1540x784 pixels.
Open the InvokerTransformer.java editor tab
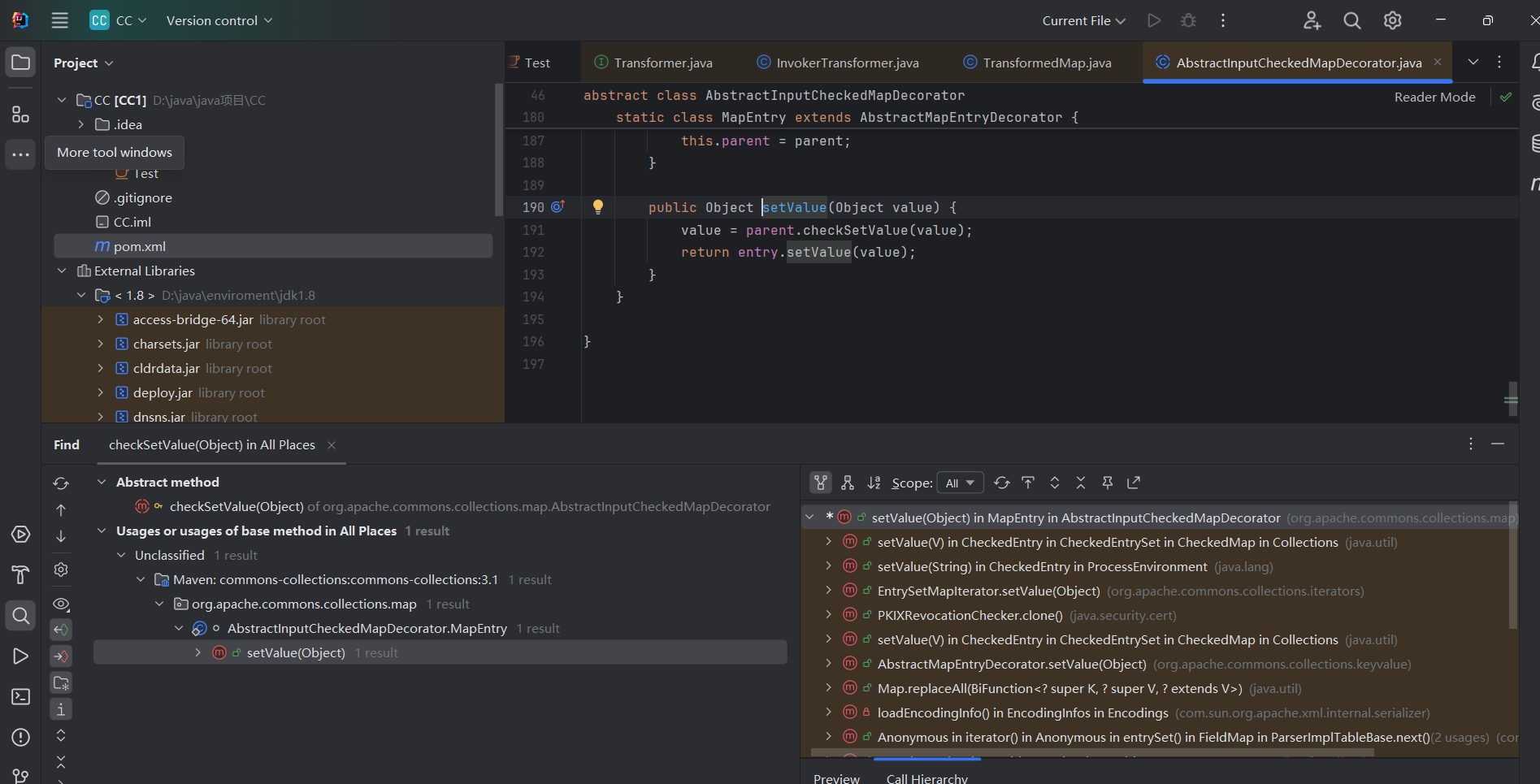(x=847, y=63)
